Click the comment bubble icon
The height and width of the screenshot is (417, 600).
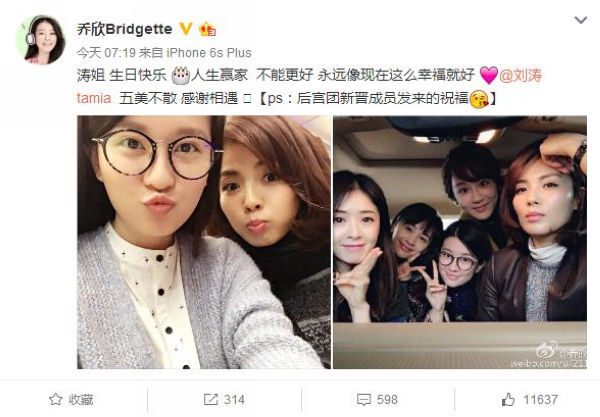[x=364, y=400]
